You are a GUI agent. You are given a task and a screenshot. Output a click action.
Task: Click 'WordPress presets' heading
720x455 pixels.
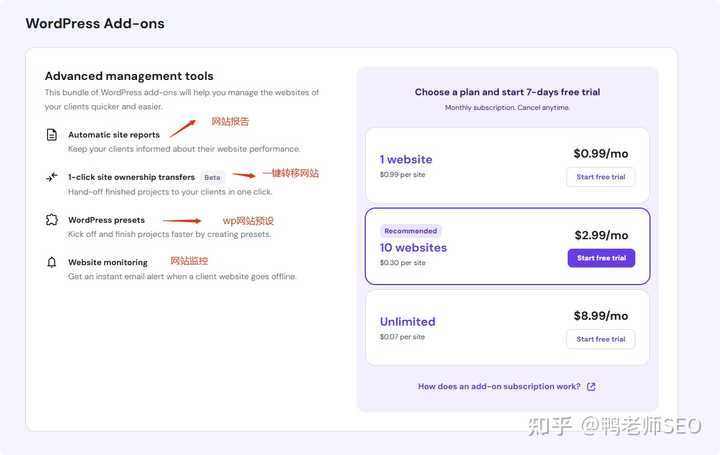tap(106, 220)
